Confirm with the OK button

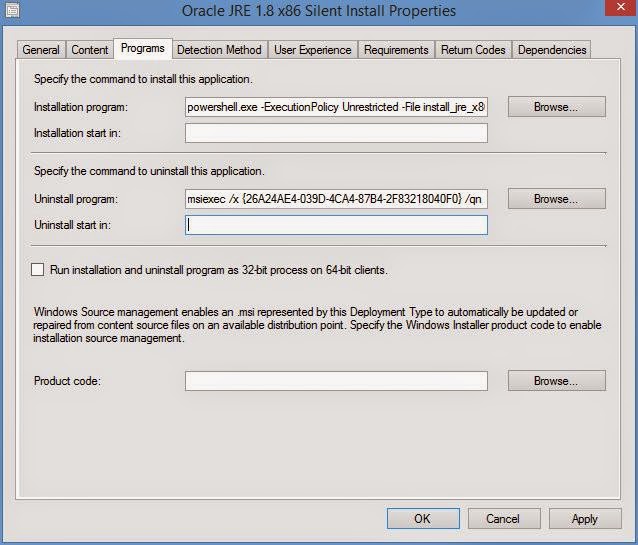coord(423,519)
